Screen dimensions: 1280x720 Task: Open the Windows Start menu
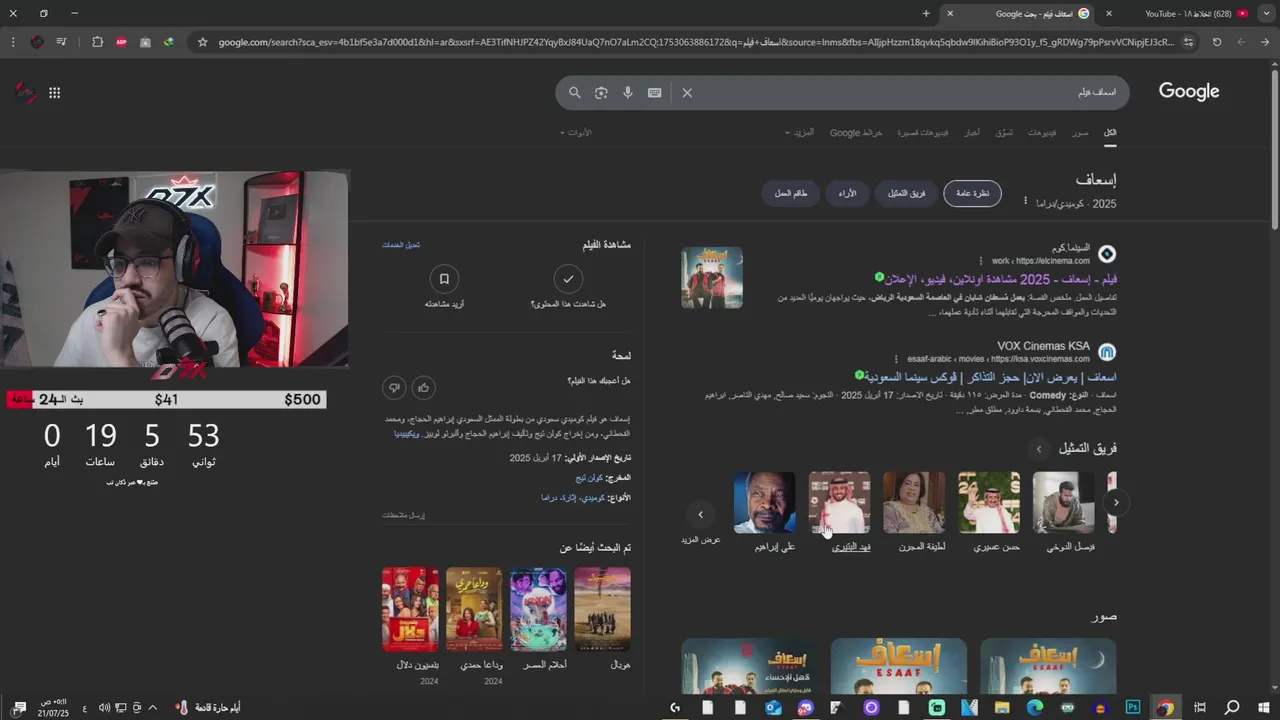(x=1264, y=707)
